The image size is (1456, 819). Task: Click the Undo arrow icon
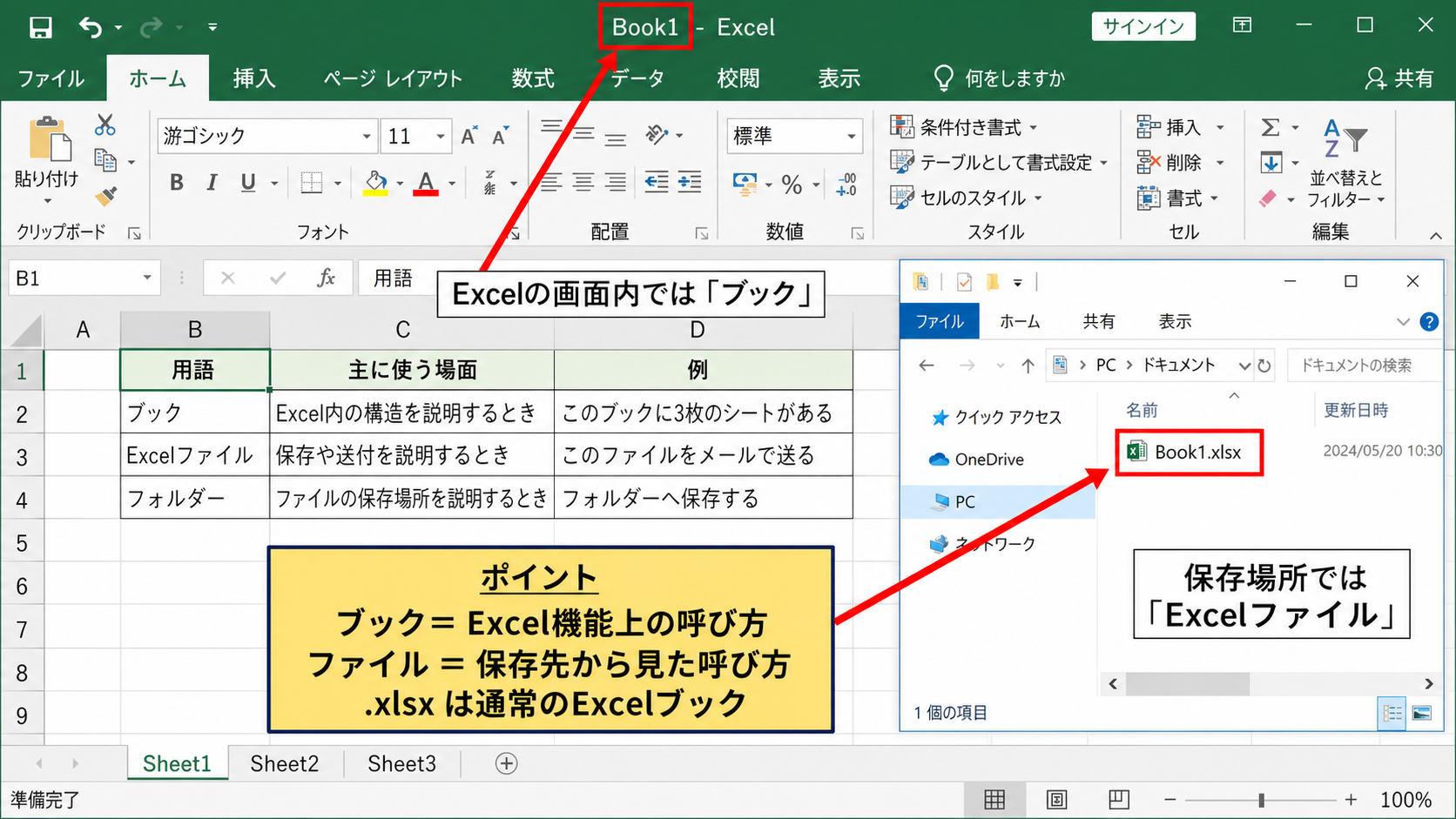91,28
